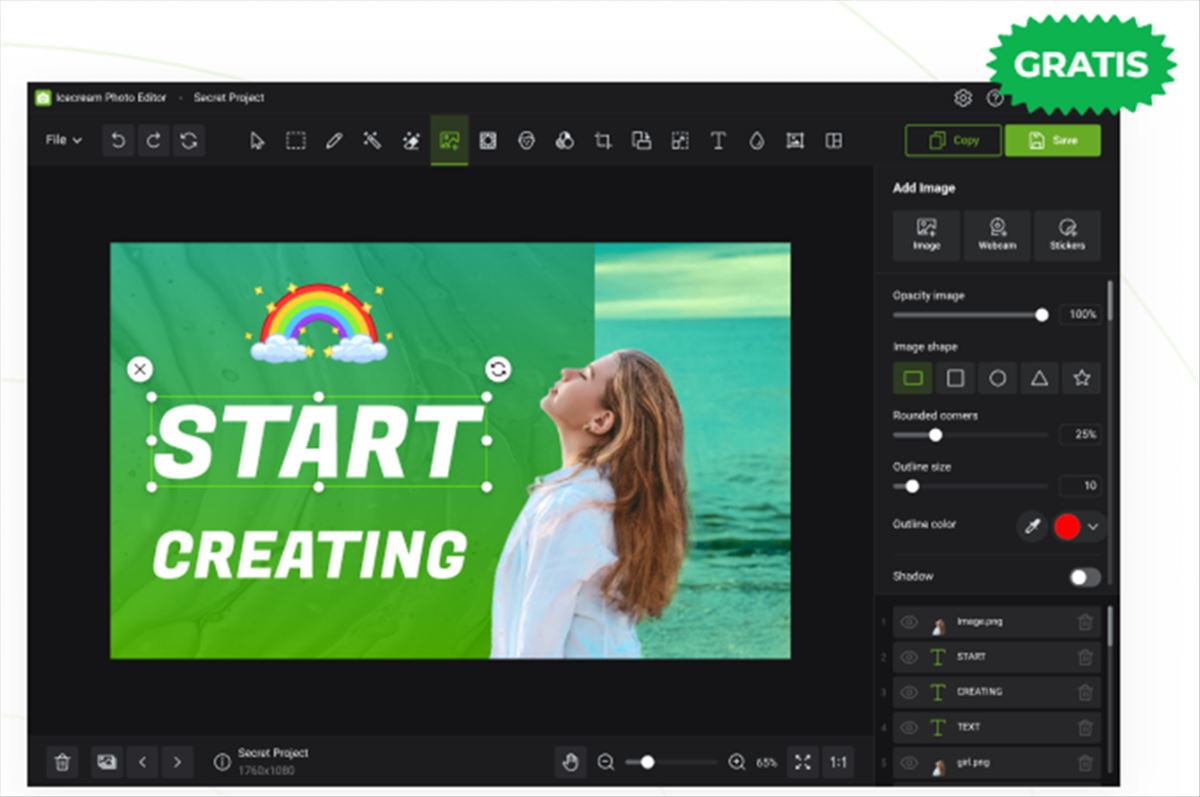Choose the rectangular selection tool
The height and width of the screenshot is (797, 1200).
coord(296,141)
